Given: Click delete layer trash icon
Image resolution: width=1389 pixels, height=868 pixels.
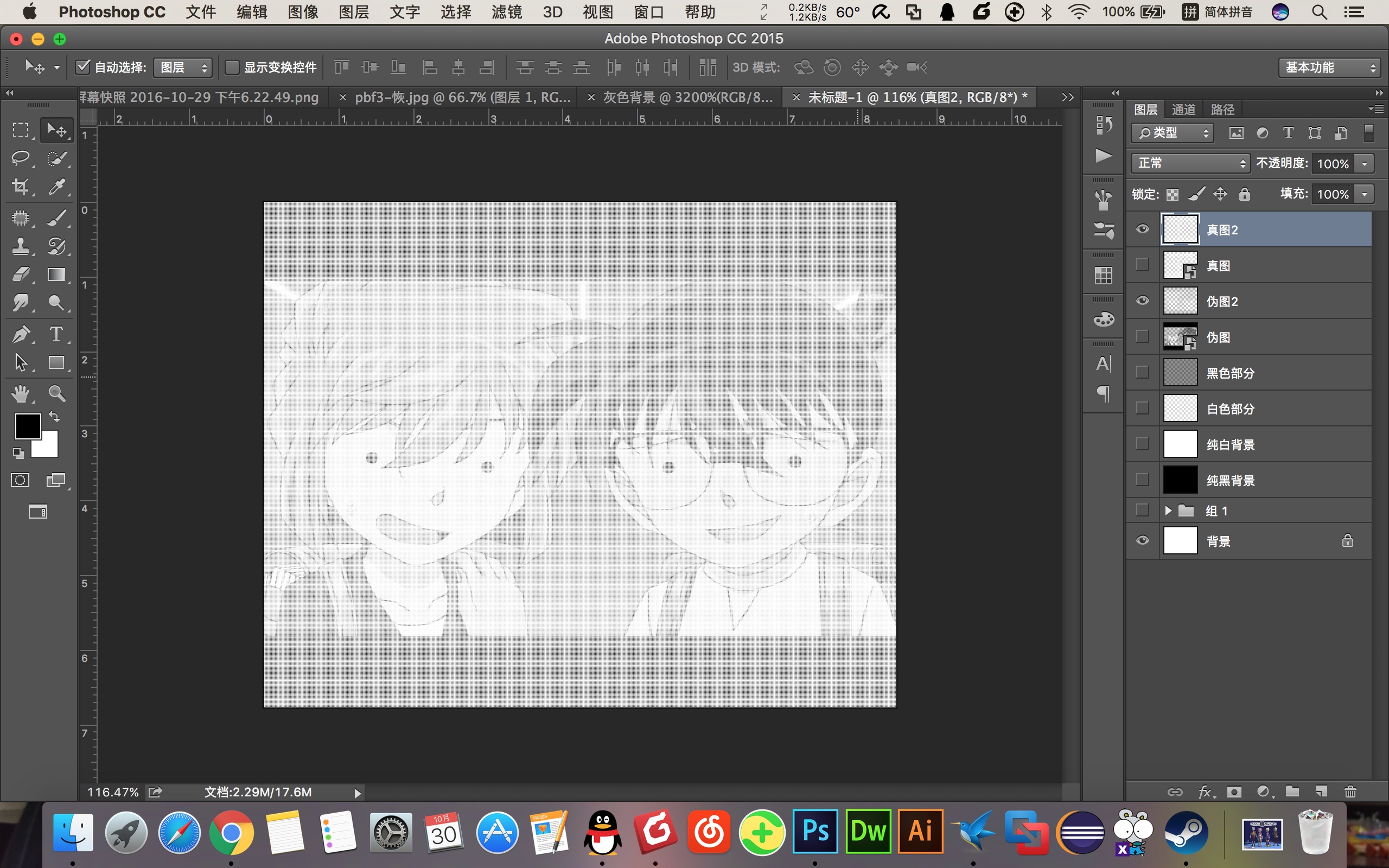Looking at the screenshot, I should (x=1350, y=792).
